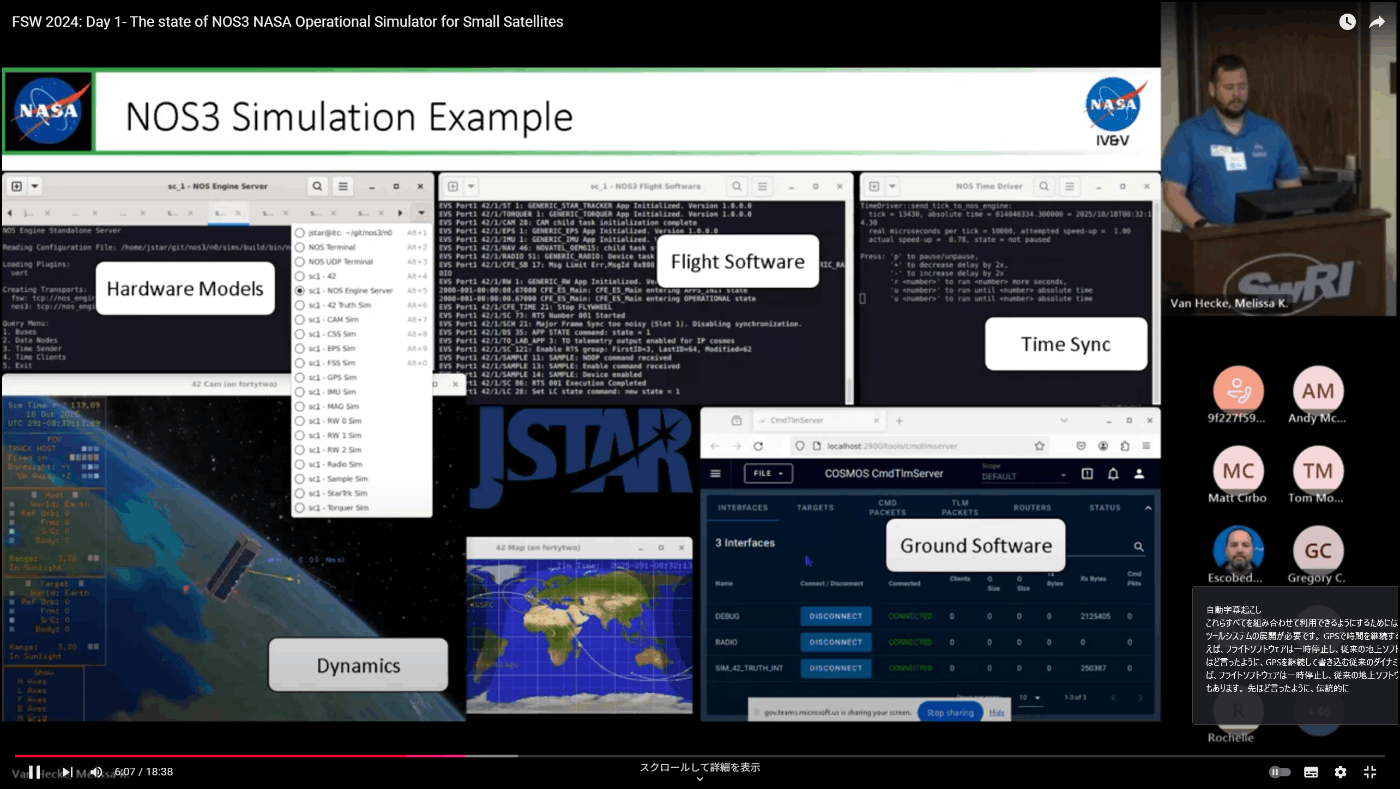Go back in the Firefox browser
Screen dimensions: 1400x789
coord(715,446)
